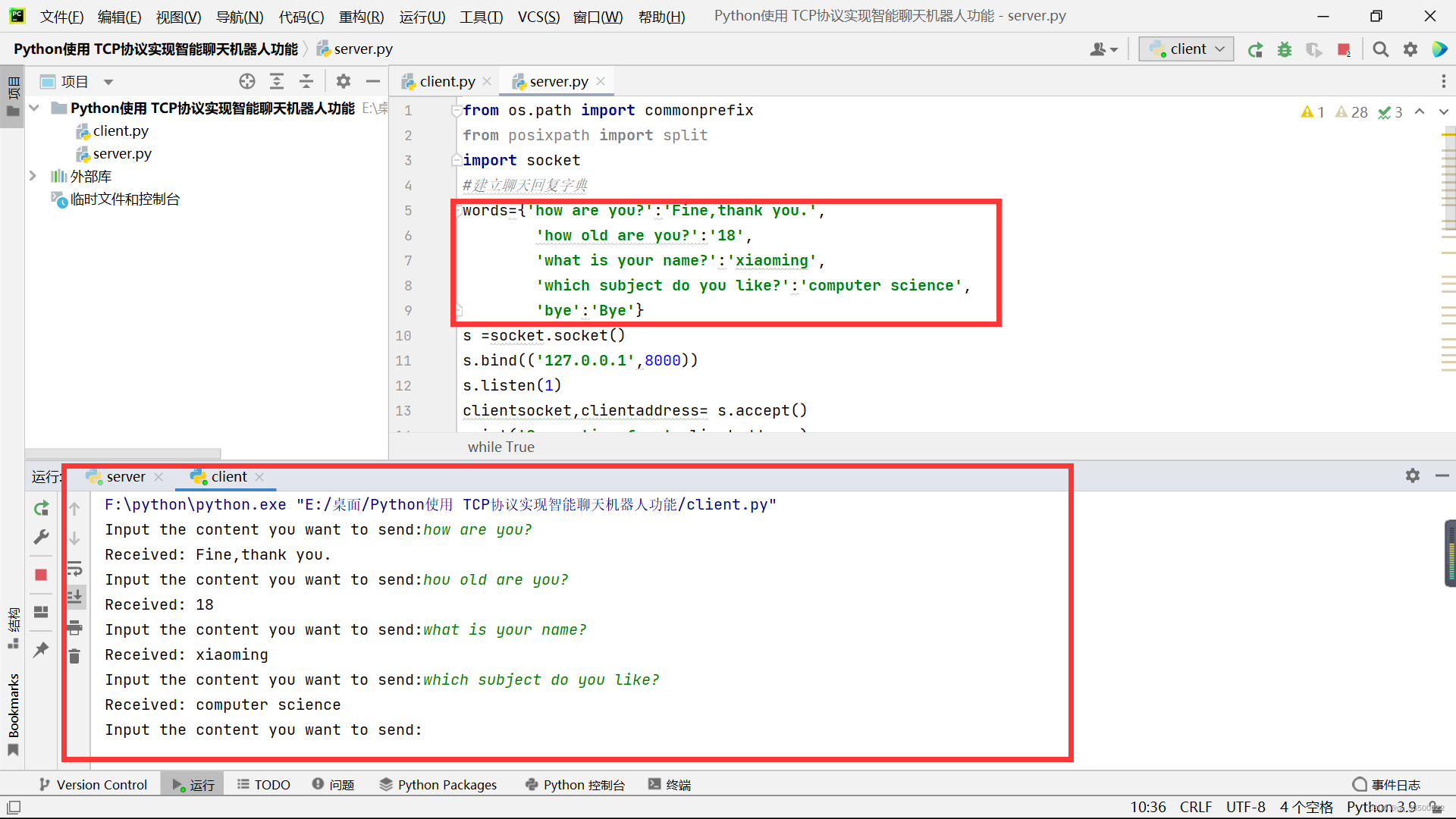Switch to the client.py editor tab
Viewport: 1456px width, 819px height.
[447, 81]
